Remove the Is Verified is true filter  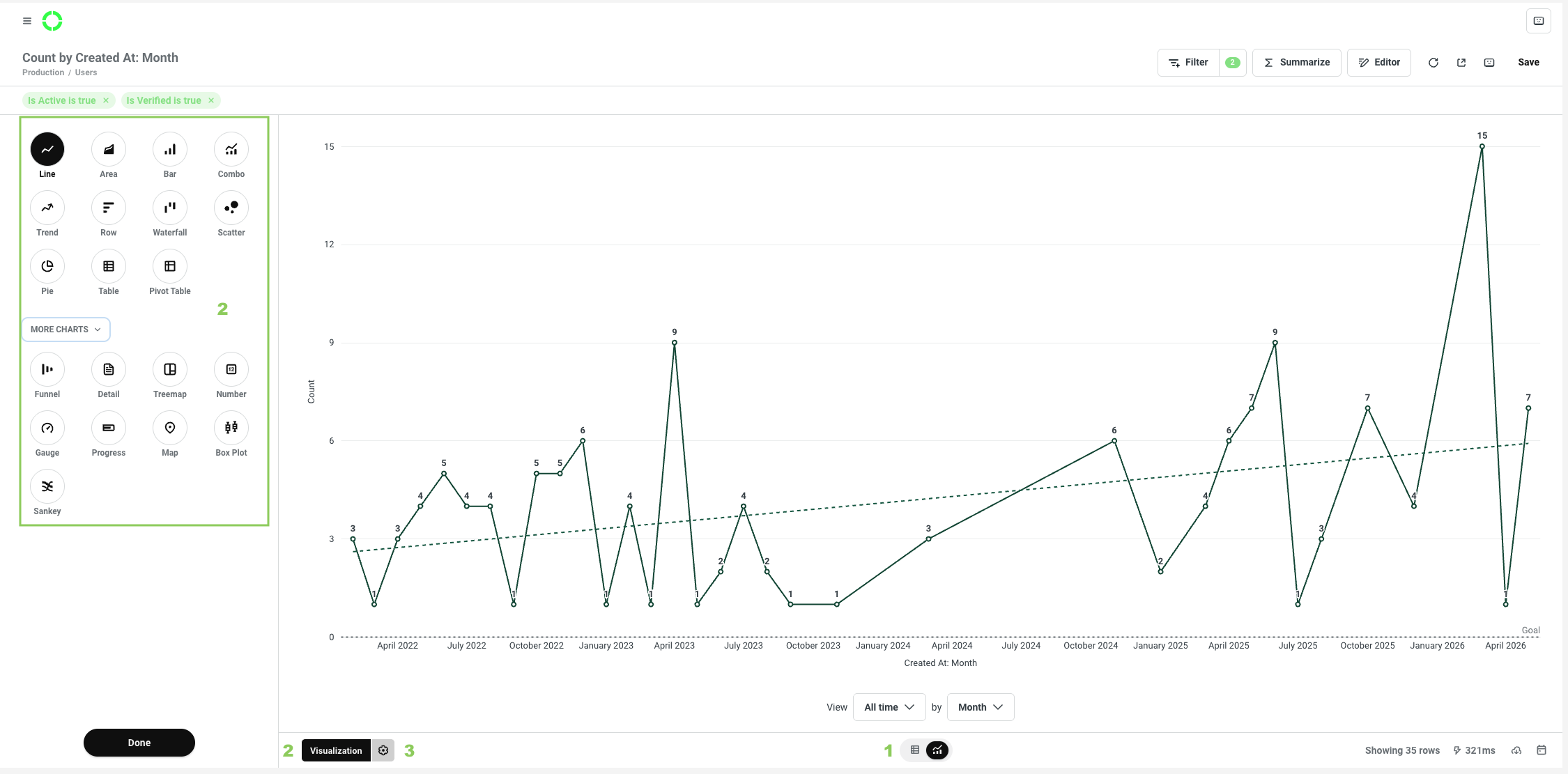(211, 100)
